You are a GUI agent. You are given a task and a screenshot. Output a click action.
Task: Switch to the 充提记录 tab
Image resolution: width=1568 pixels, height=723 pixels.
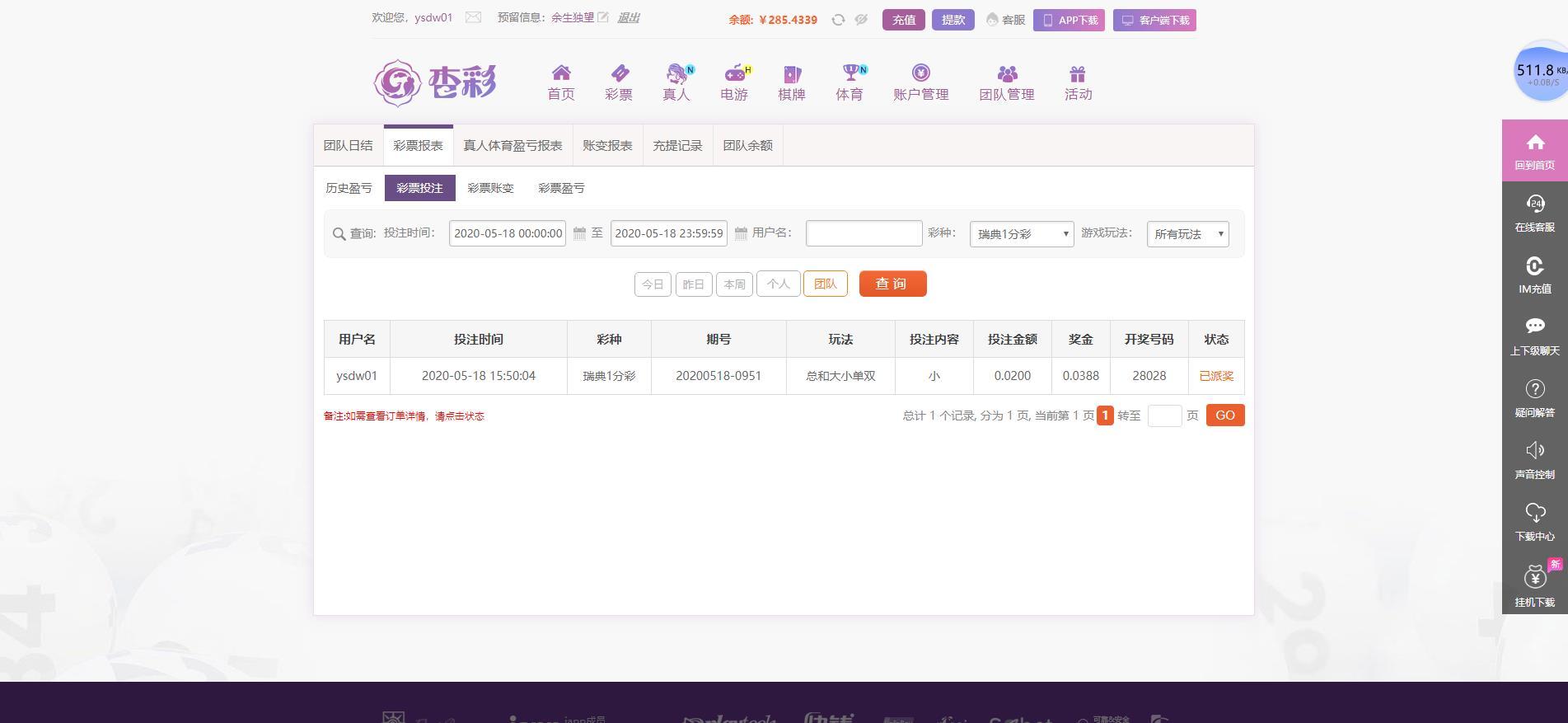point(677,145)
